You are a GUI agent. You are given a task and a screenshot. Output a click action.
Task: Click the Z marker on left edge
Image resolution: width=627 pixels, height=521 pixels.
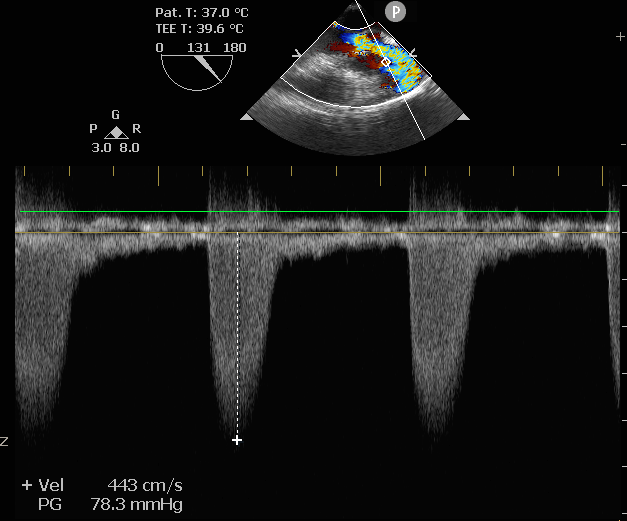pos(5,441)
